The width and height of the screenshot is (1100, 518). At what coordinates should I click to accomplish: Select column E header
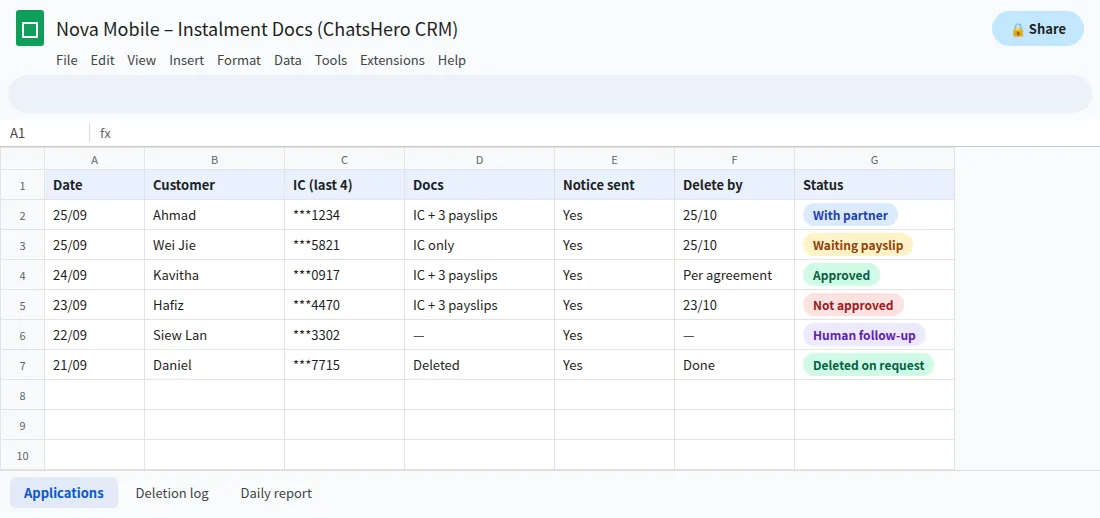pos(615,160)
